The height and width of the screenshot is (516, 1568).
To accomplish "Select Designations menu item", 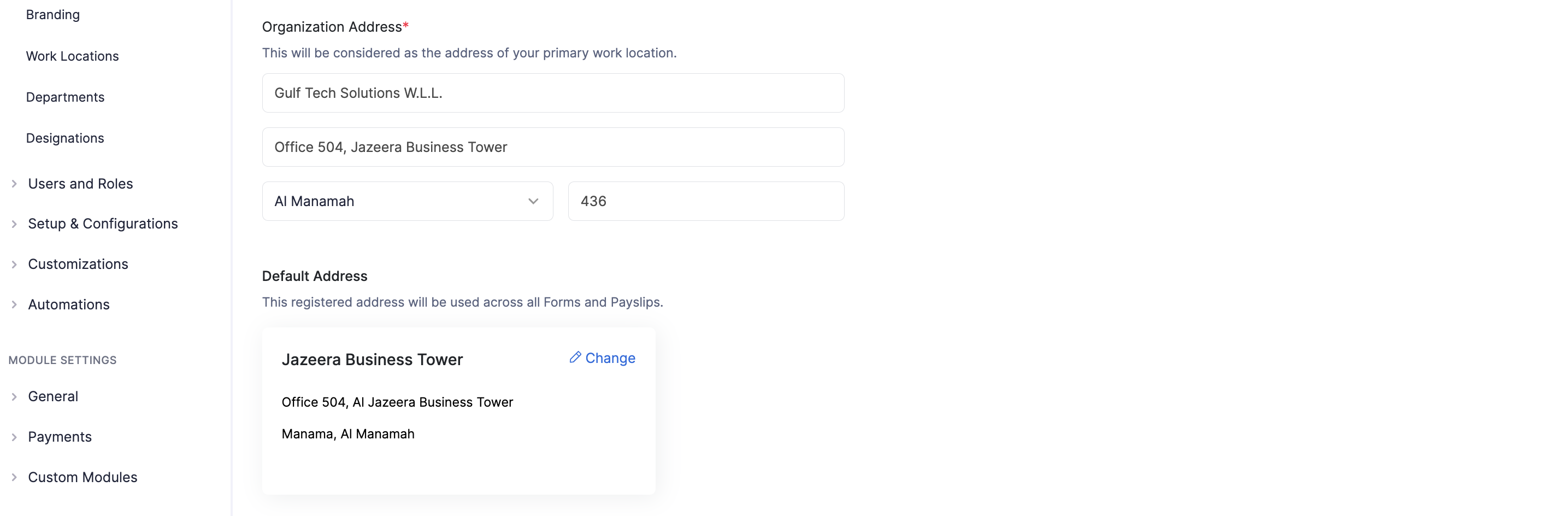I will click(x=65, y=138).
